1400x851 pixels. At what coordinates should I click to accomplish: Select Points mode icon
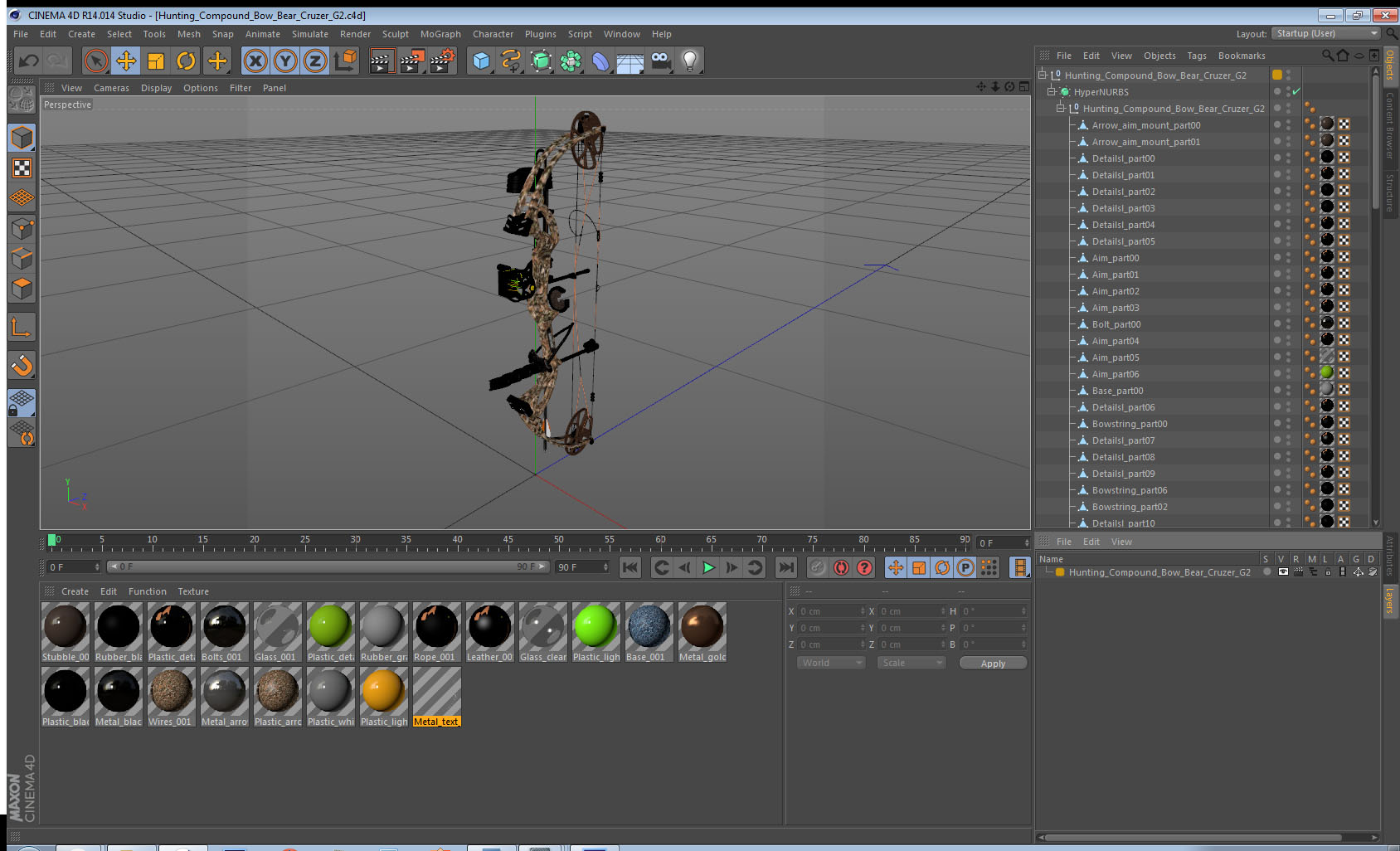22,228
